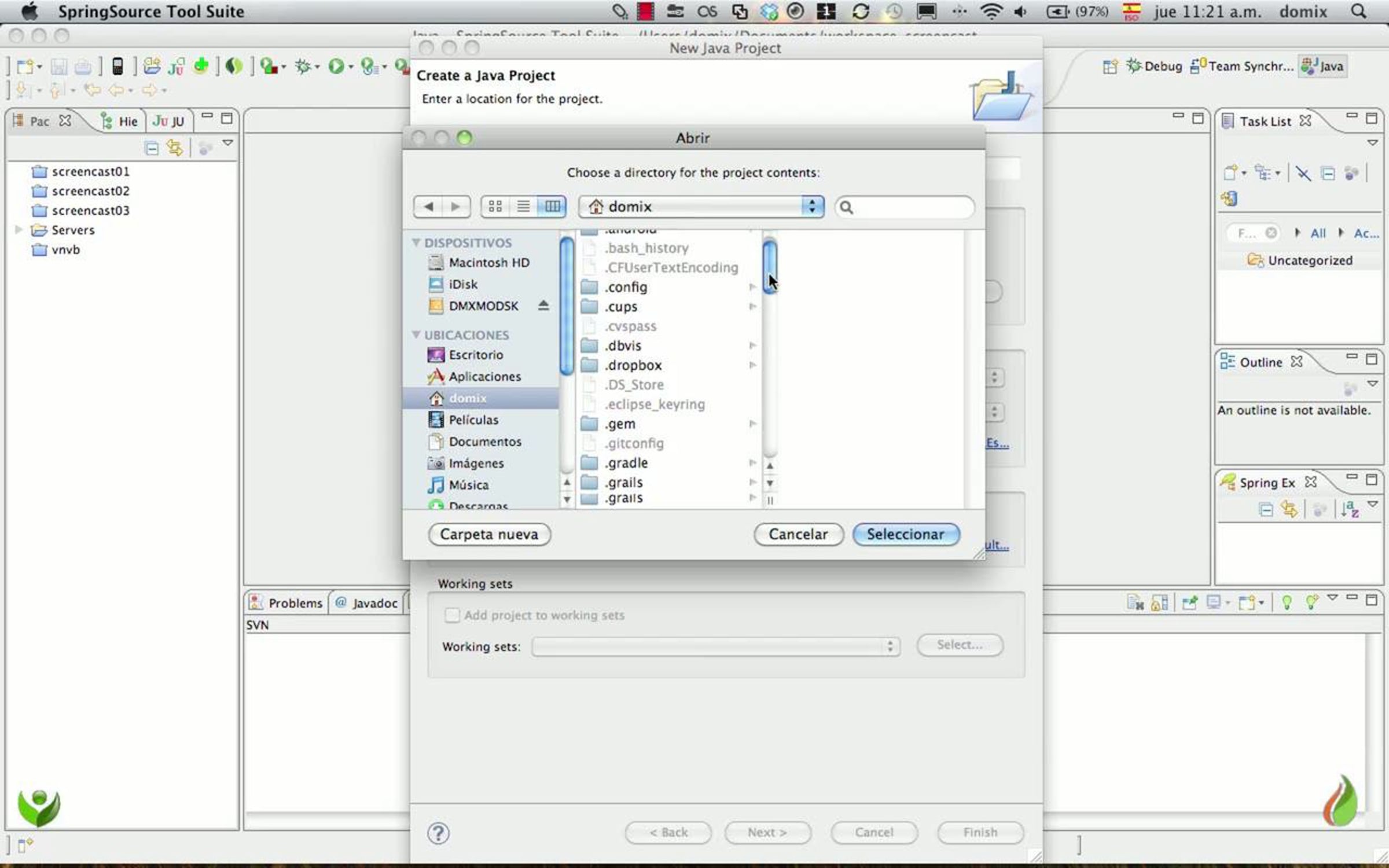Open the domix location pop-up menu
The height and width of the screenshot is (868, 1389).
coord(701,207)
